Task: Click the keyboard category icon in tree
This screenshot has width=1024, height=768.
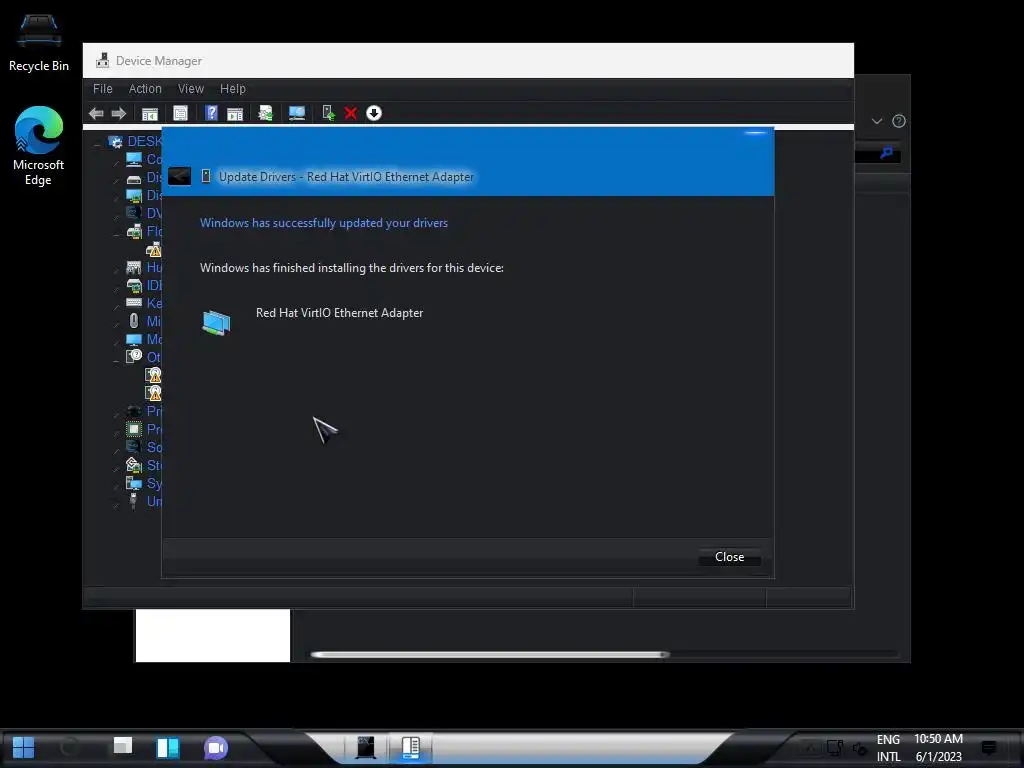Action: 134,303
